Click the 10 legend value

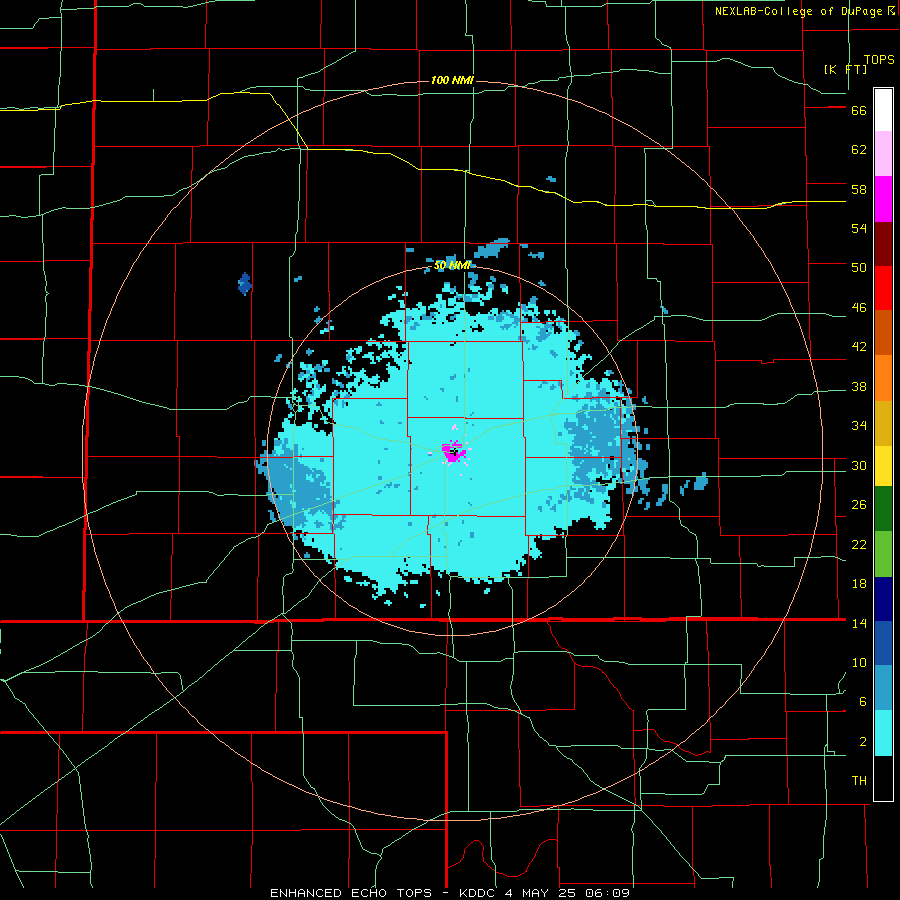click(859, 662)
